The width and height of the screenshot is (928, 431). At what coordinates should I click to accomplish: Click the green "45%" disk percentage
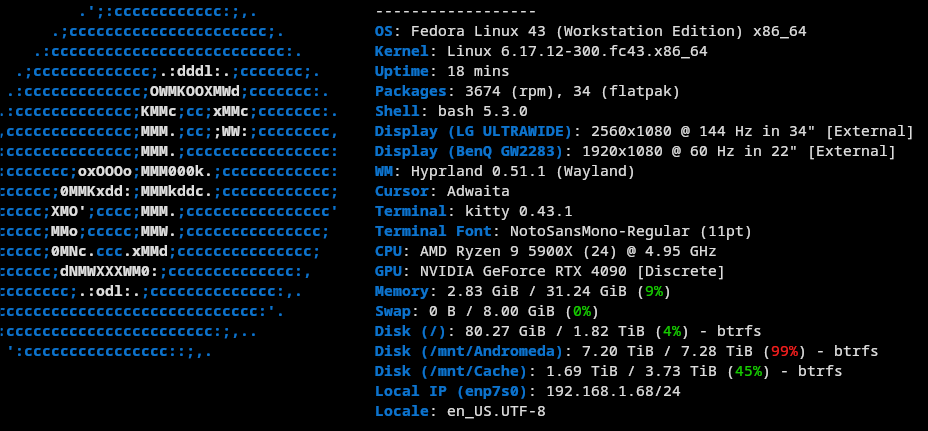[x=748, y=372]
